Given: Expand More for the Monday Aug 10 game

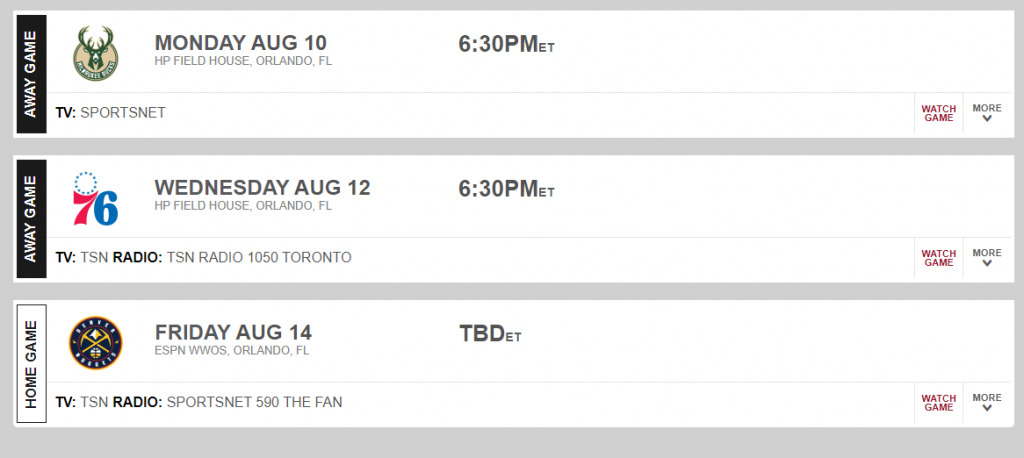Looking at the screenshot, I should point(987,113).
